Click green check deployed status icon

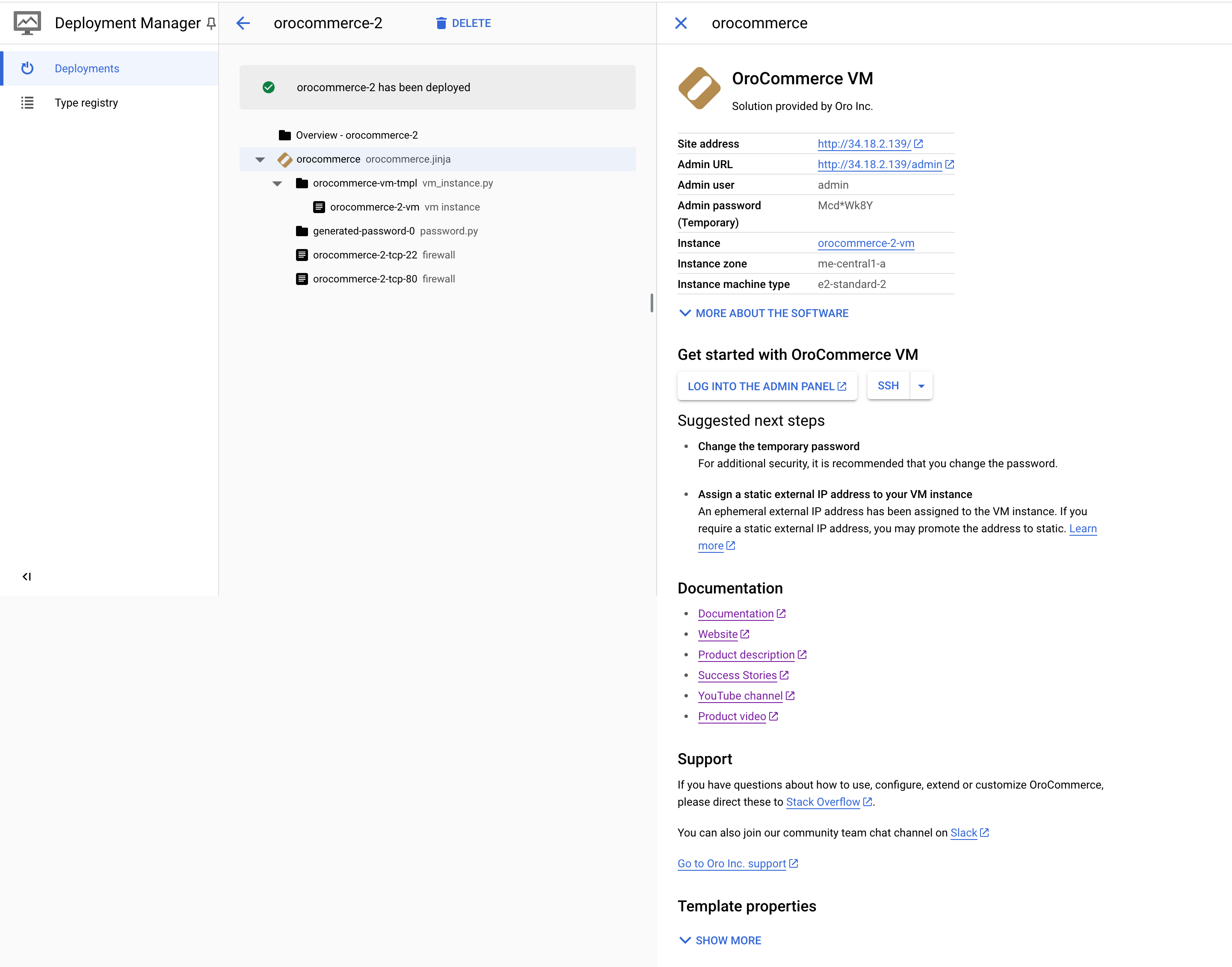click(x=269, y=87)
